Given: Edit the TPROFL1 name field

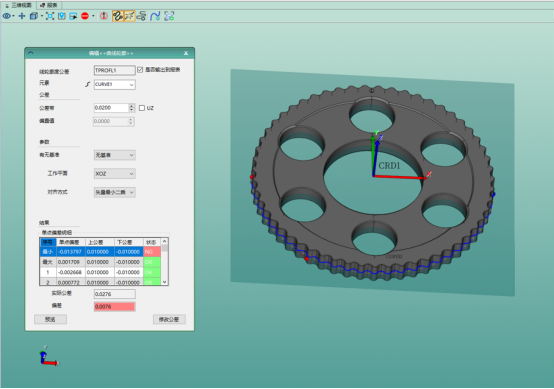Looking at the screenshot, I should coord(114,70).
